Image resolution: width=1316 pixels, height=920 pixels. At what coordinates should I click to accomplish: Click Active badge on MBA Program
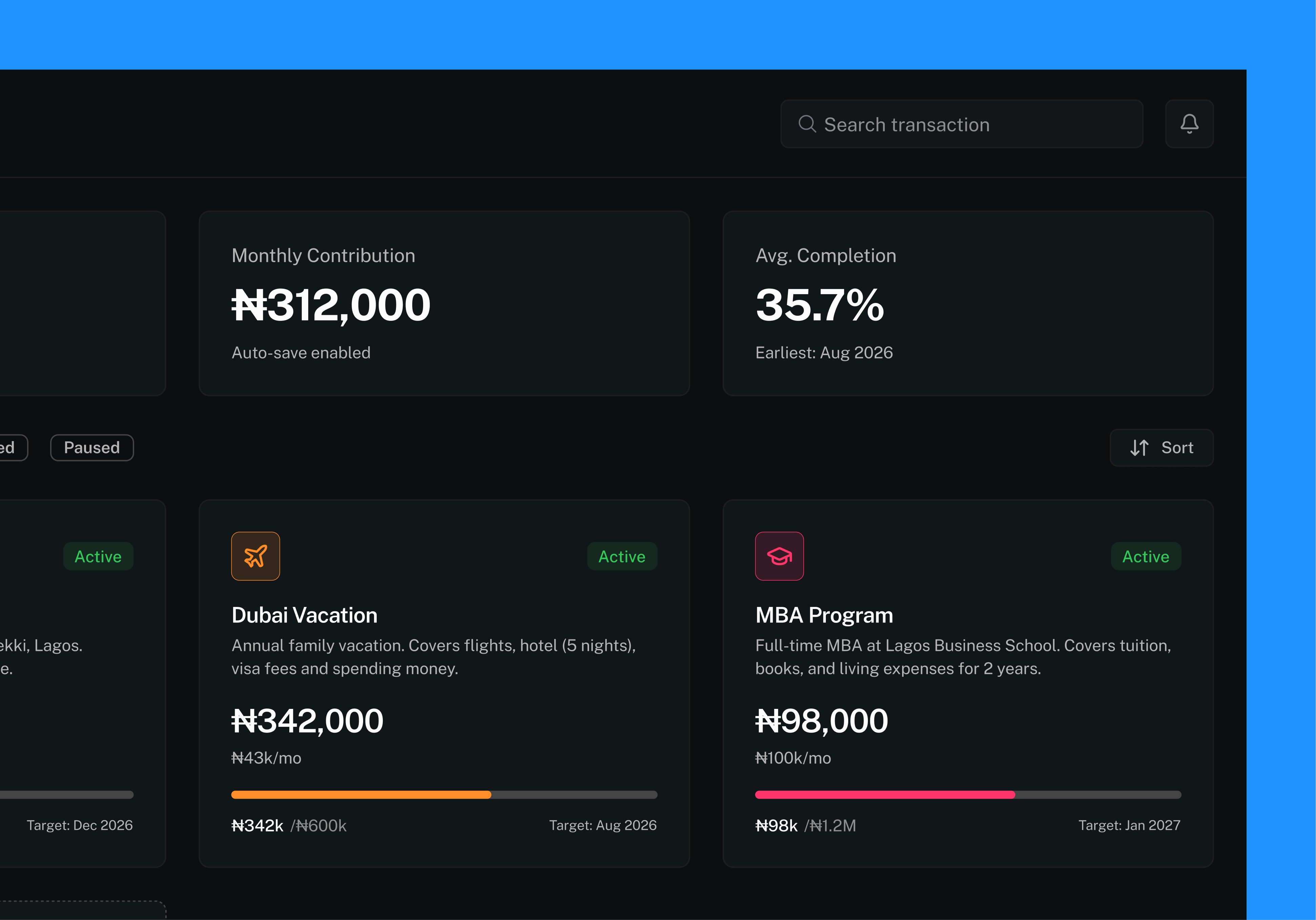[x=1145, y=557]
